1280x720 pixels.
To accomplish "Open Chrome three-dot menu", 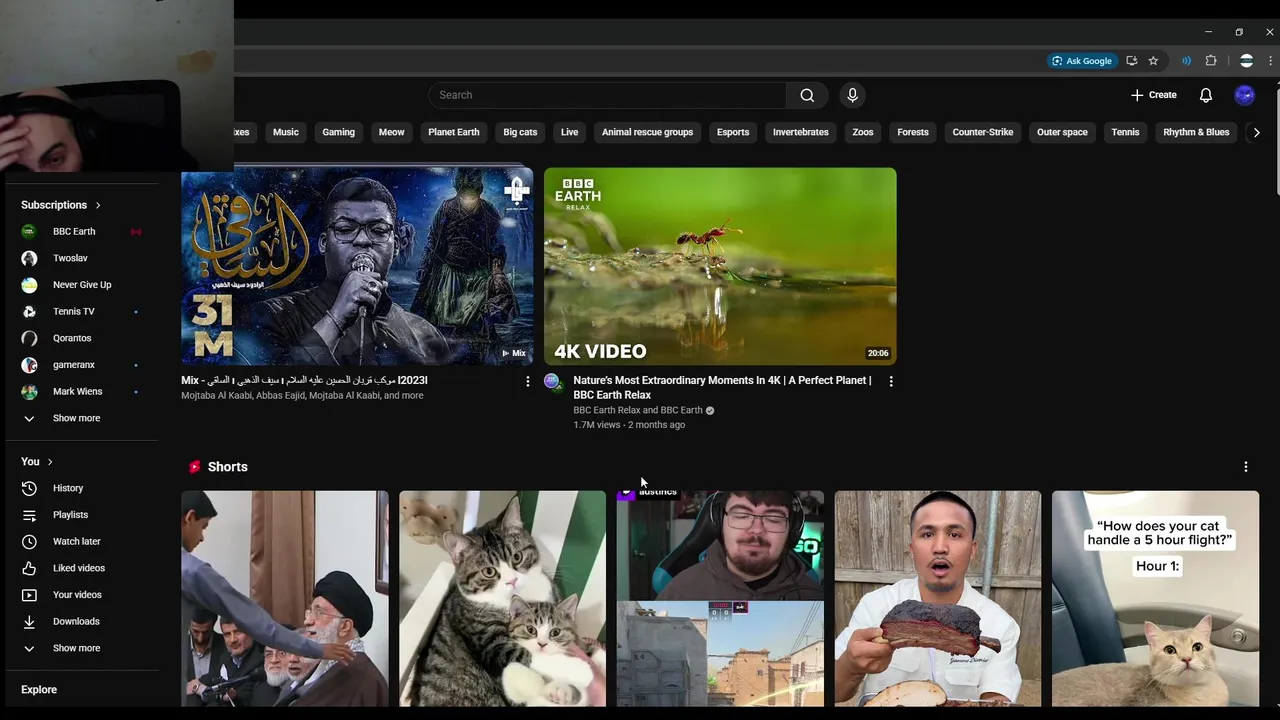I will (1270, 61).
